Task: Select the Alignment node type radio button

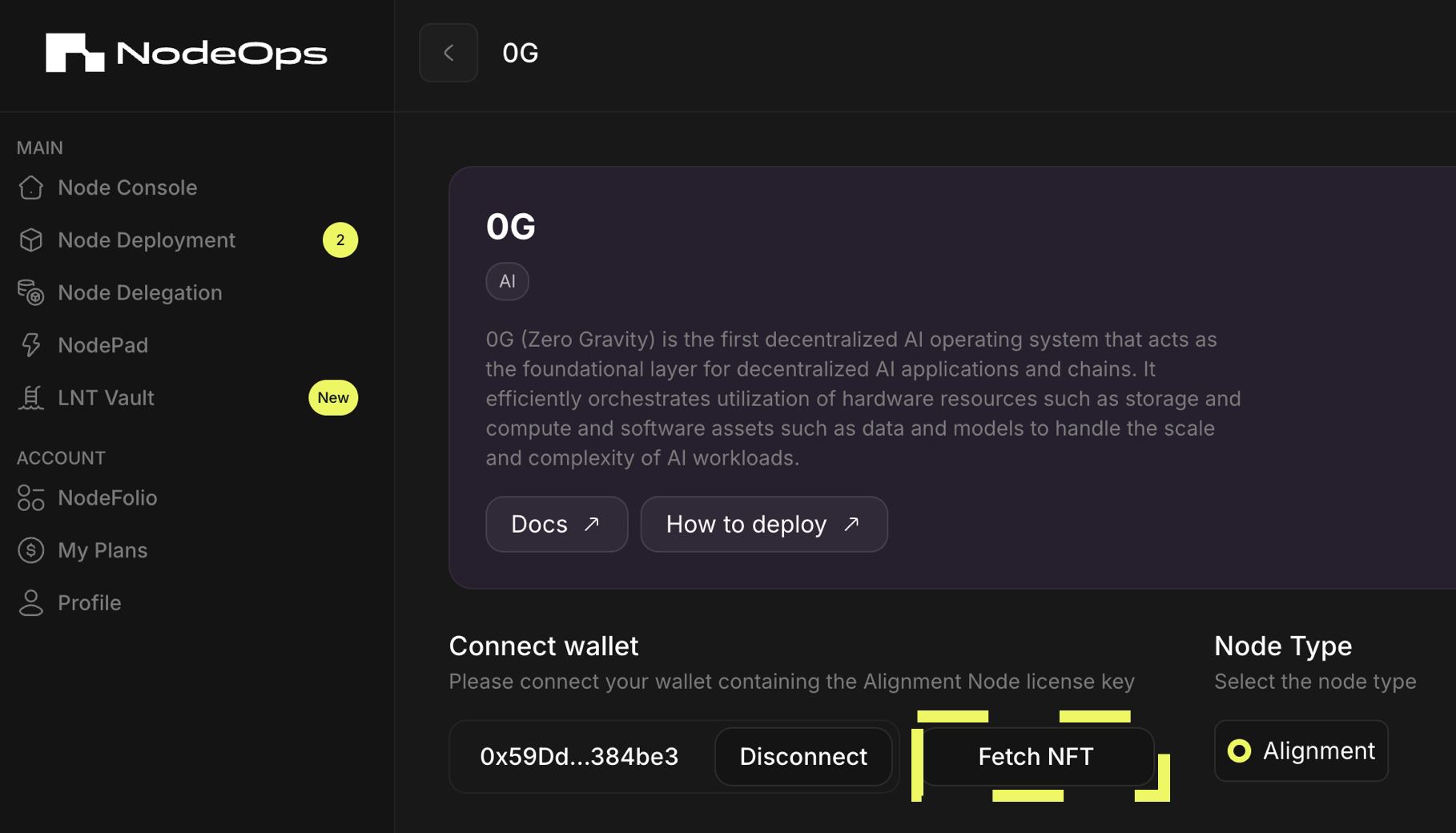Action: (1241, 751)
